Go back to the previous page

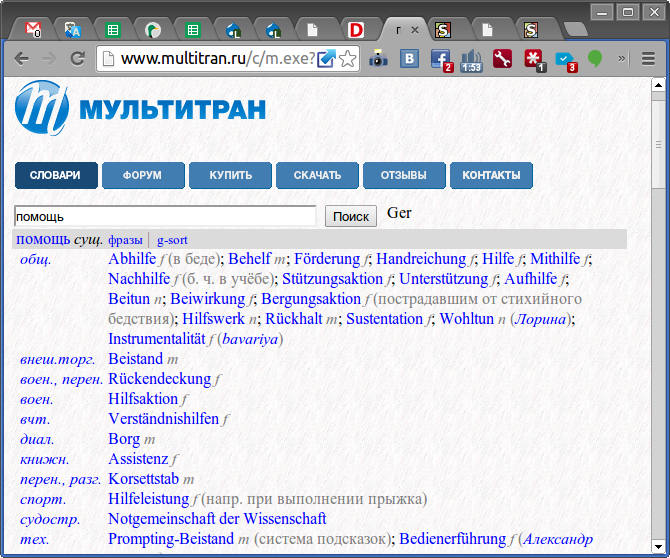[21, 59]
